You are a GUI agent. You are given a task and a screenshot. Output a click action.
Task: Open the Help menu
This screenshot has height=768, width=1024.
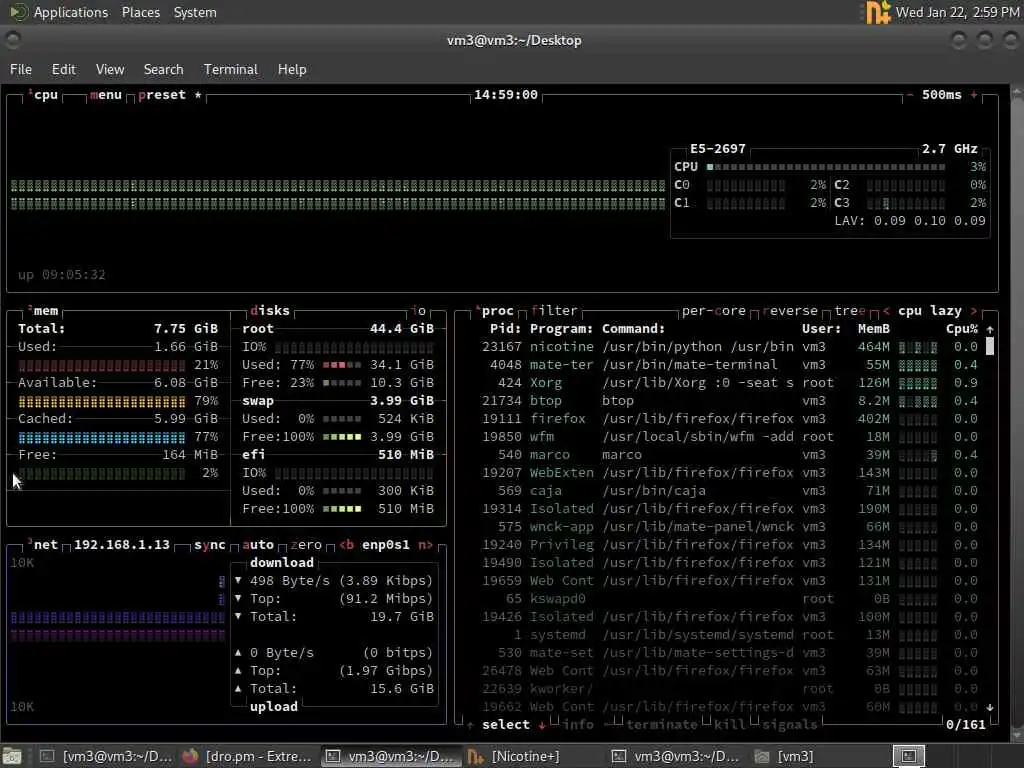tap(292, 69)
